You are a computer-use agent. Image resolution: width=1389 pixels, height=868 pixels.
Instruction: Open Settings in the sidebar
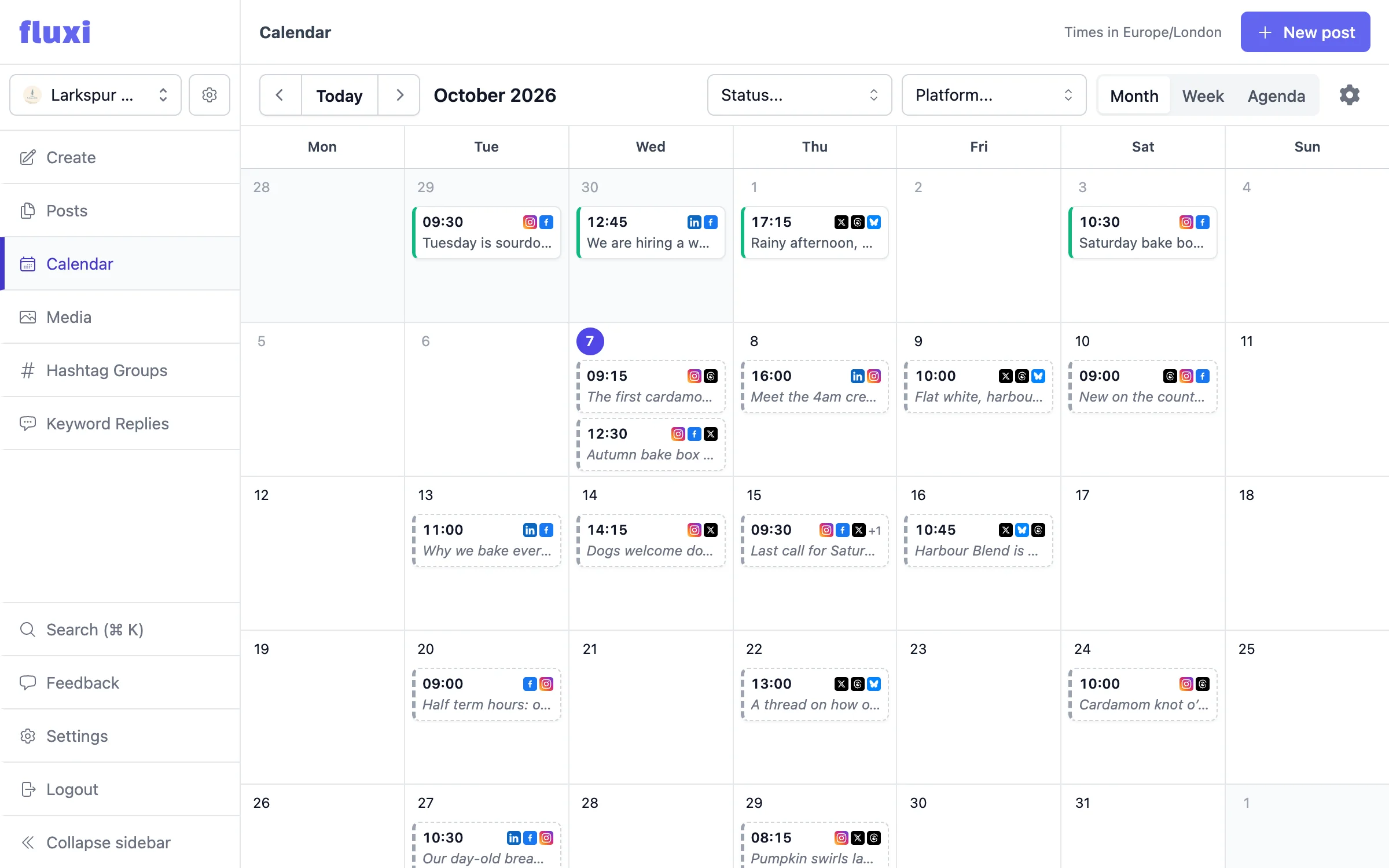120,736
